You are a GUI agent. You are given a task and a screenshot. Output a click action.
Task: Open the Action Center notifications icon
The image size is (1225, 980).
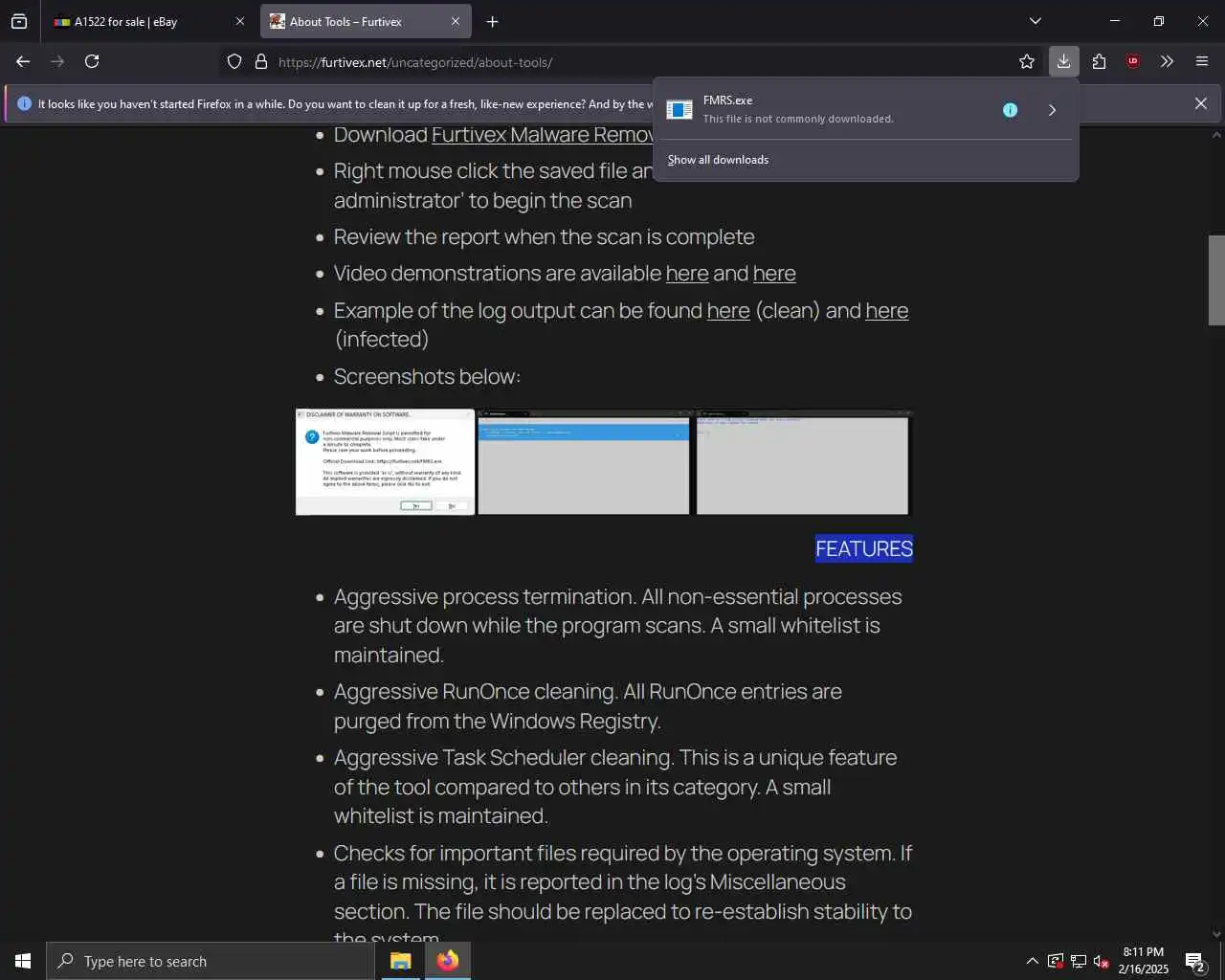click(x=1195, y=961)
